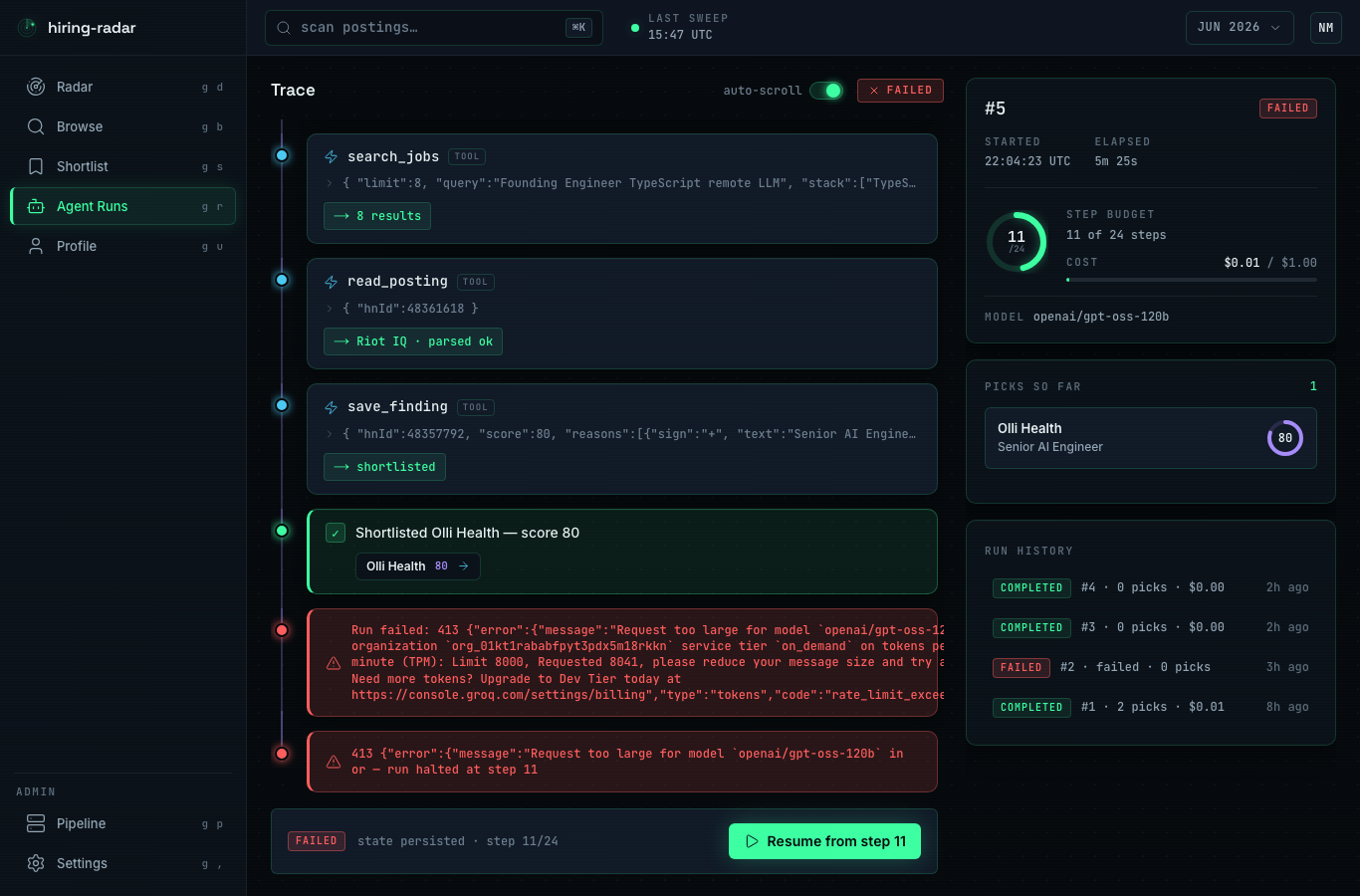Click the checkmark box on Shortlisted Olli Health
The height and width of the screenshot is (896, 1360).
(336, 533)
